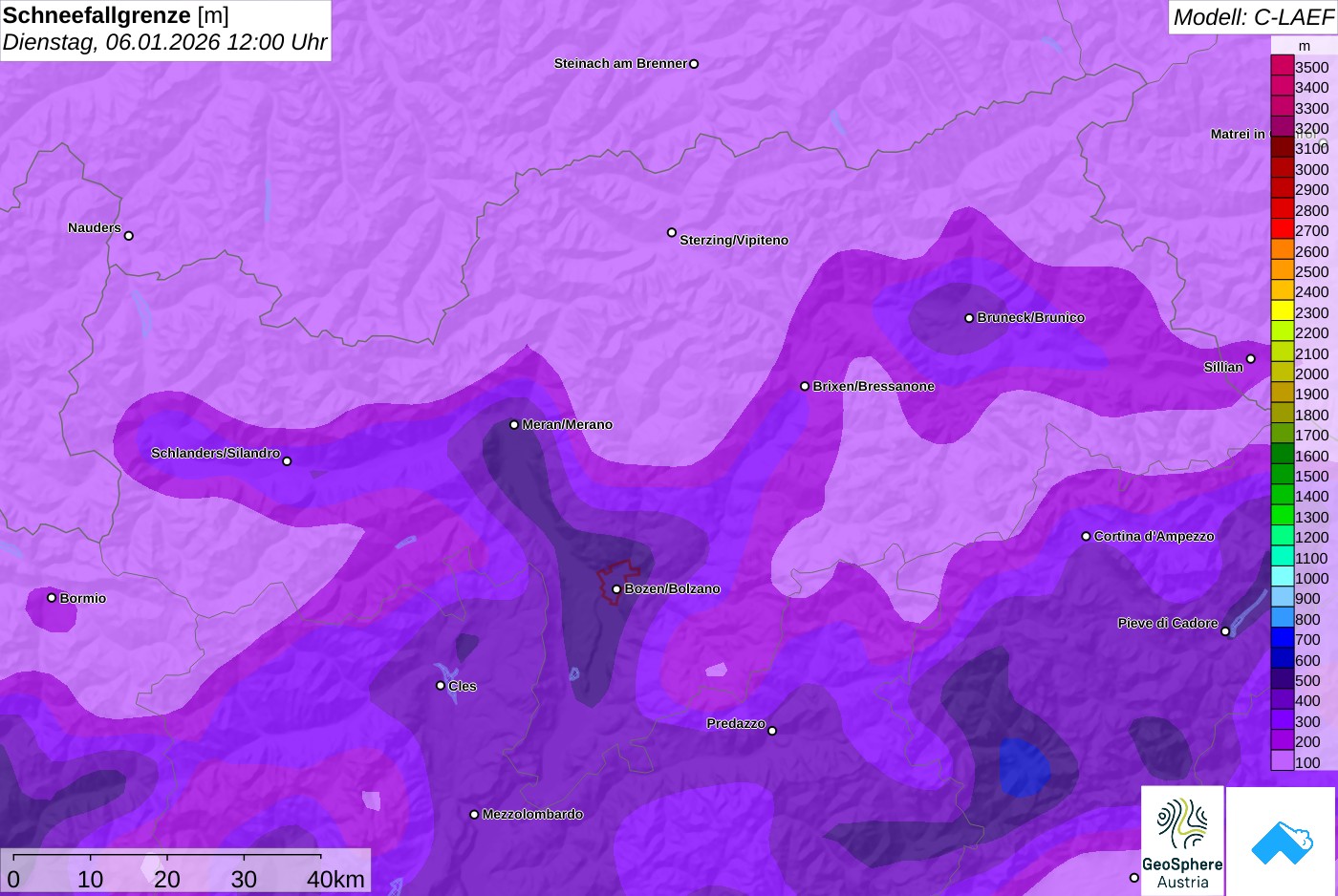Image resolution: width=1338 pixels, height=896 pixels.
Task: Click the Meran/Merano marker dot
Action: click(514, 424)
